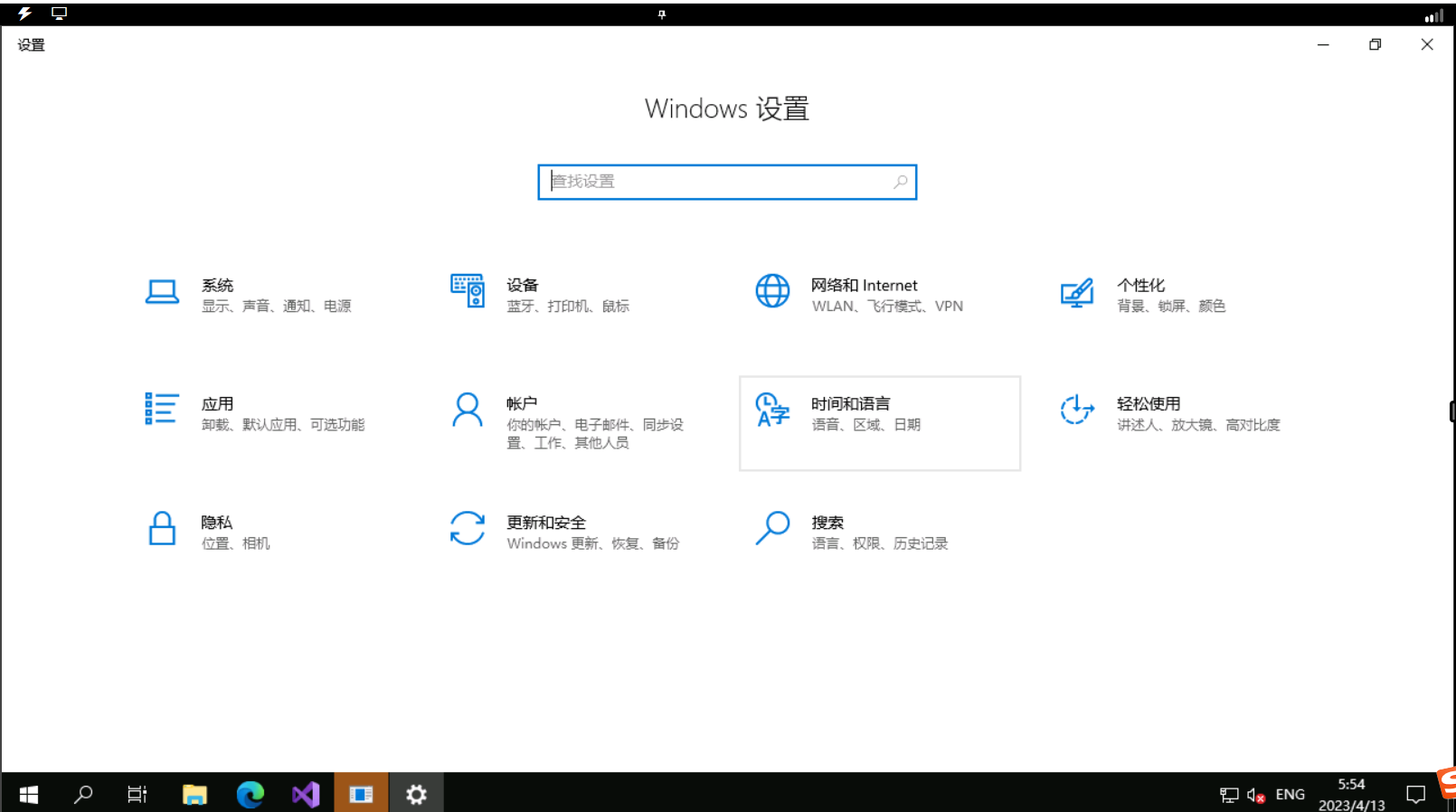
Task: Open the 系统 (System) laptop icon
Action: pos(162,292)
